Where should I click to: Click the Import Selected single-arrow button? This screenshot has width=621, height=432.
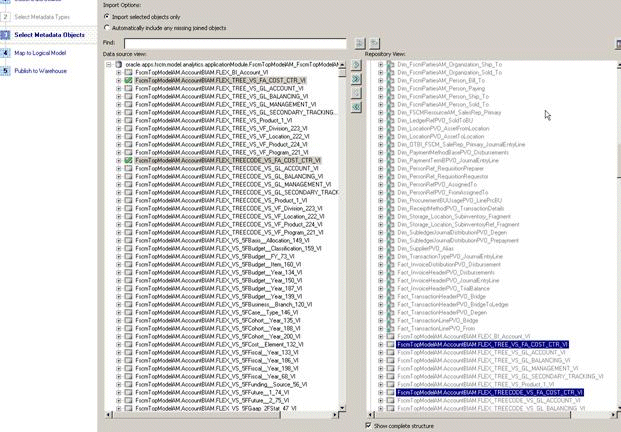pos(356,65)
